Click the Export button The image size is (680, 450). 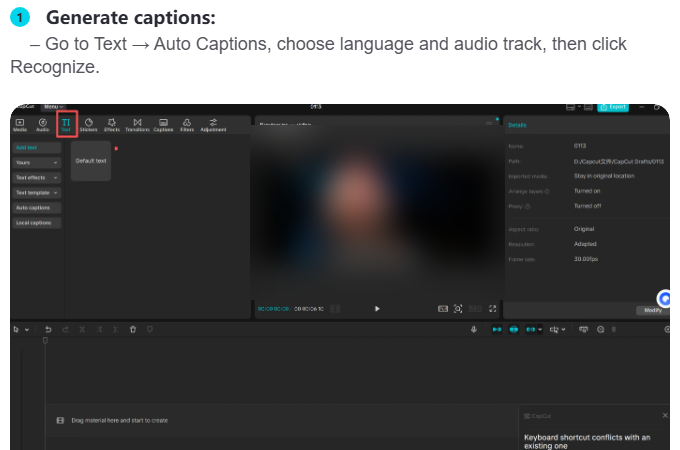[x=613, y=107]
